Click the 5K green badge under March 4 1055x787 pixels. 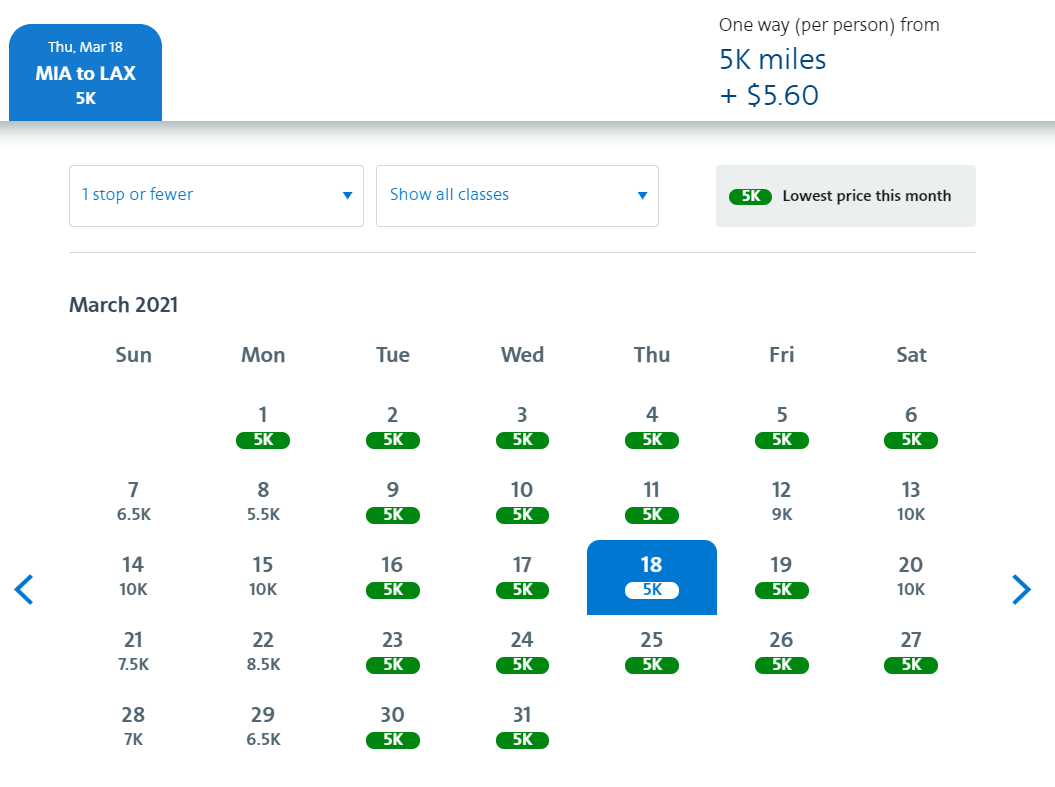click(652, 440)
